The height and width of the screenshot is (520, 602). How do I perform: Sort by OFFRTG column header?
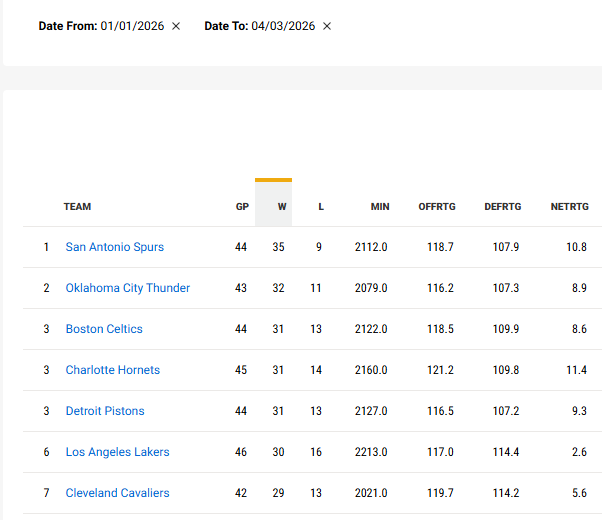(x=437, y=207)
